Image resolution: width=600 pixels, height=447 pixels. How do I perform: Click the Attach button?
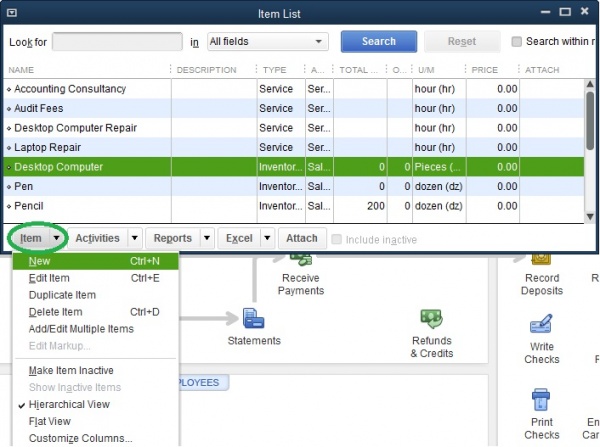(x=302, y=238)
